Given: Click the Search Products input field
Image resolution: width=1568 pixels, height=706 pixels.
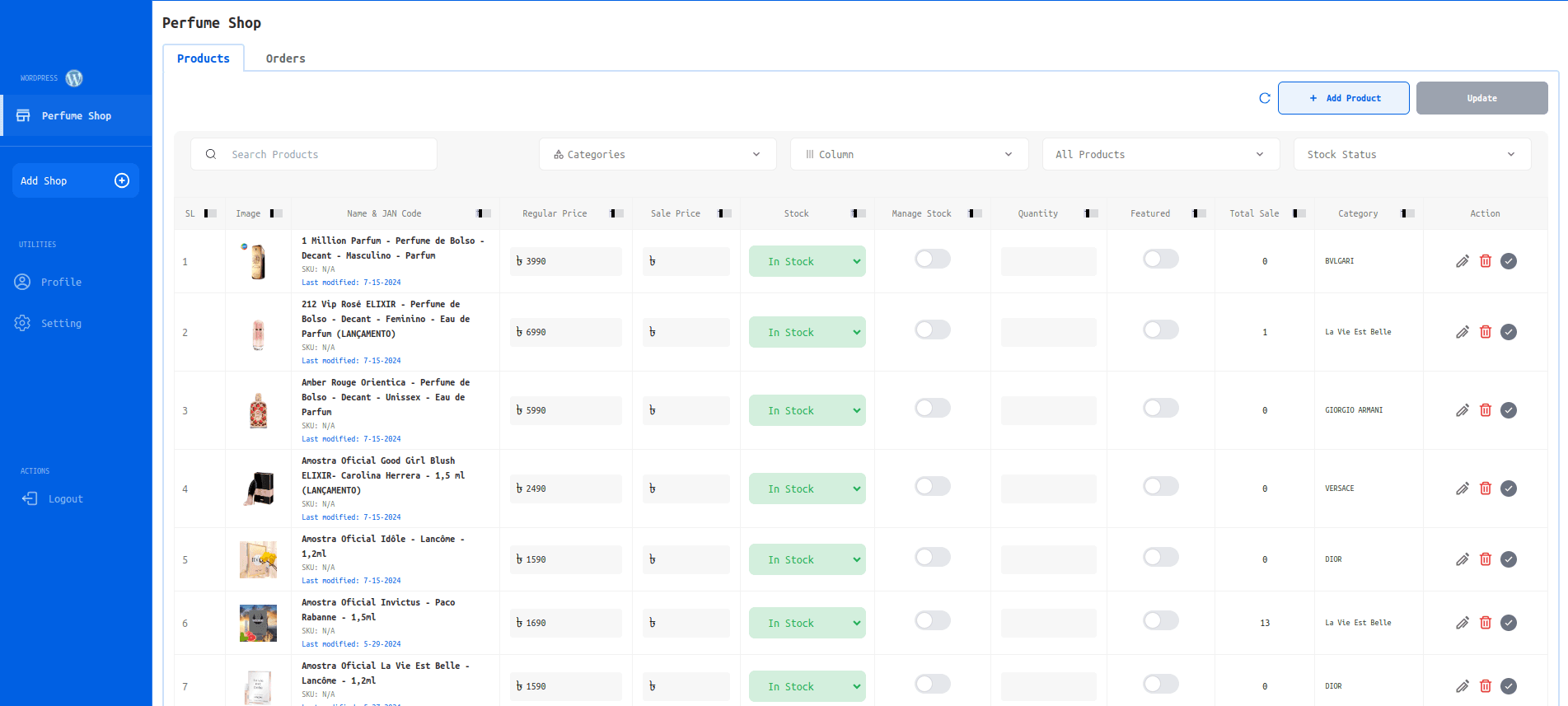Looking at the screenshot, I should coord(314,154).
